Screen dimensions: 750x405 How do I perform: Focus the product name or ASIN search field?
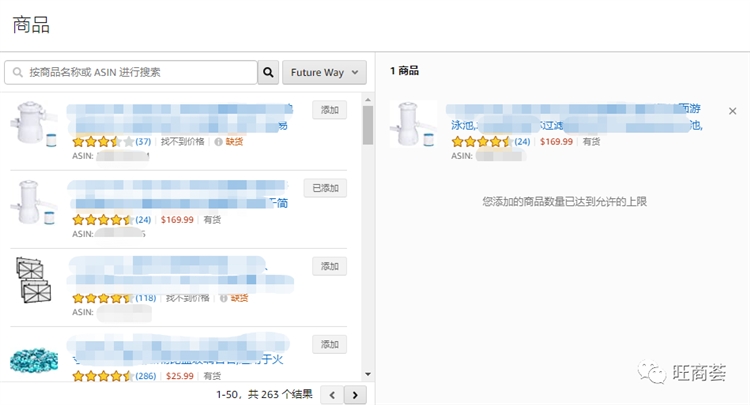(x=131, y=72)
